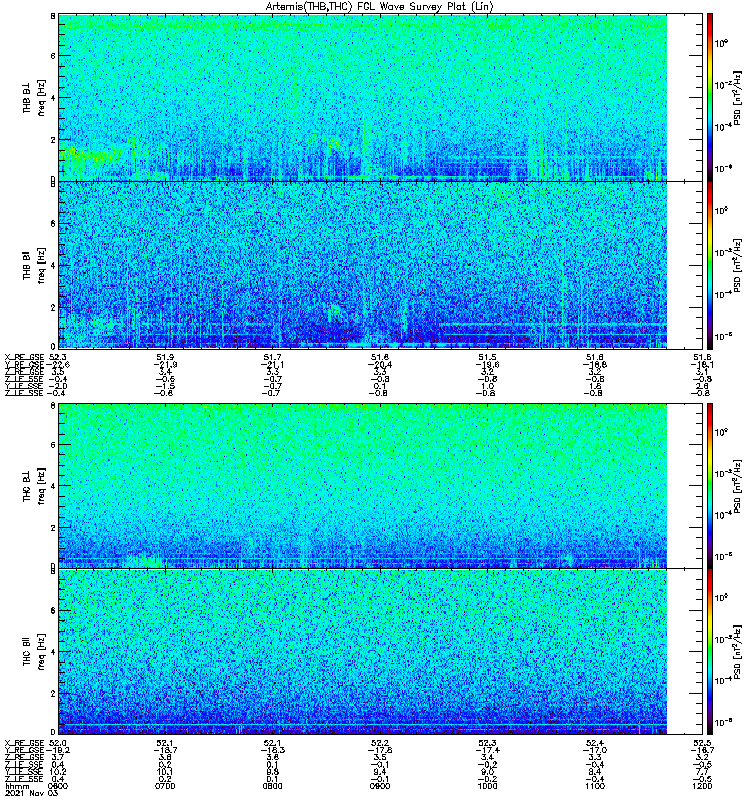Click the THB B⊥ freq [Hz] axis label
The height and width of the screenshot is (800, 750).
[34, 97]
